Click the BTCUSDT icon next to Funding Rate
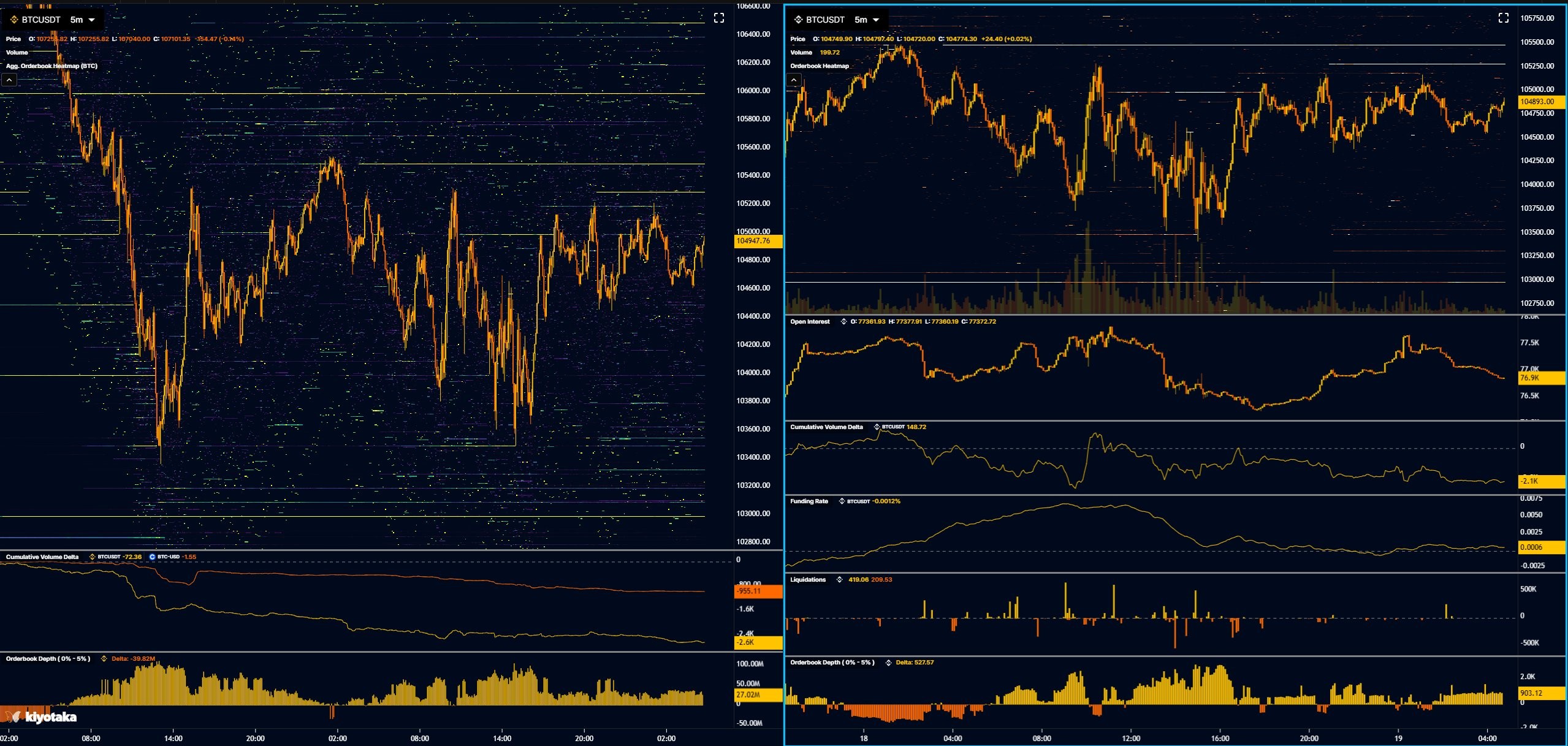This screenshot has width=1568, height=746. pos(842,501)
